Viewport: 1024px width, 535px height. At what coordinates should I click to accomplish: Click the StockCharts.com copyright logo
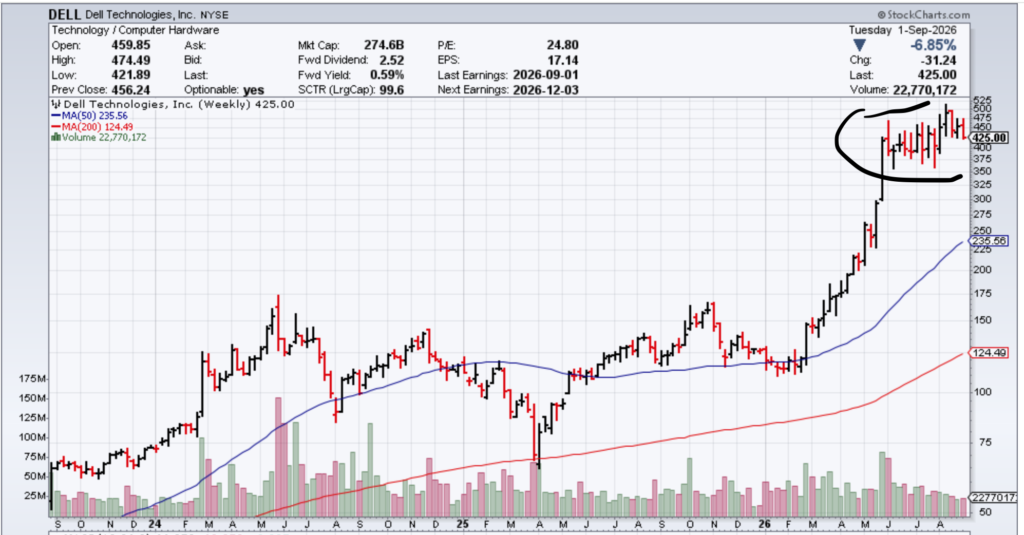pos(923,14)
